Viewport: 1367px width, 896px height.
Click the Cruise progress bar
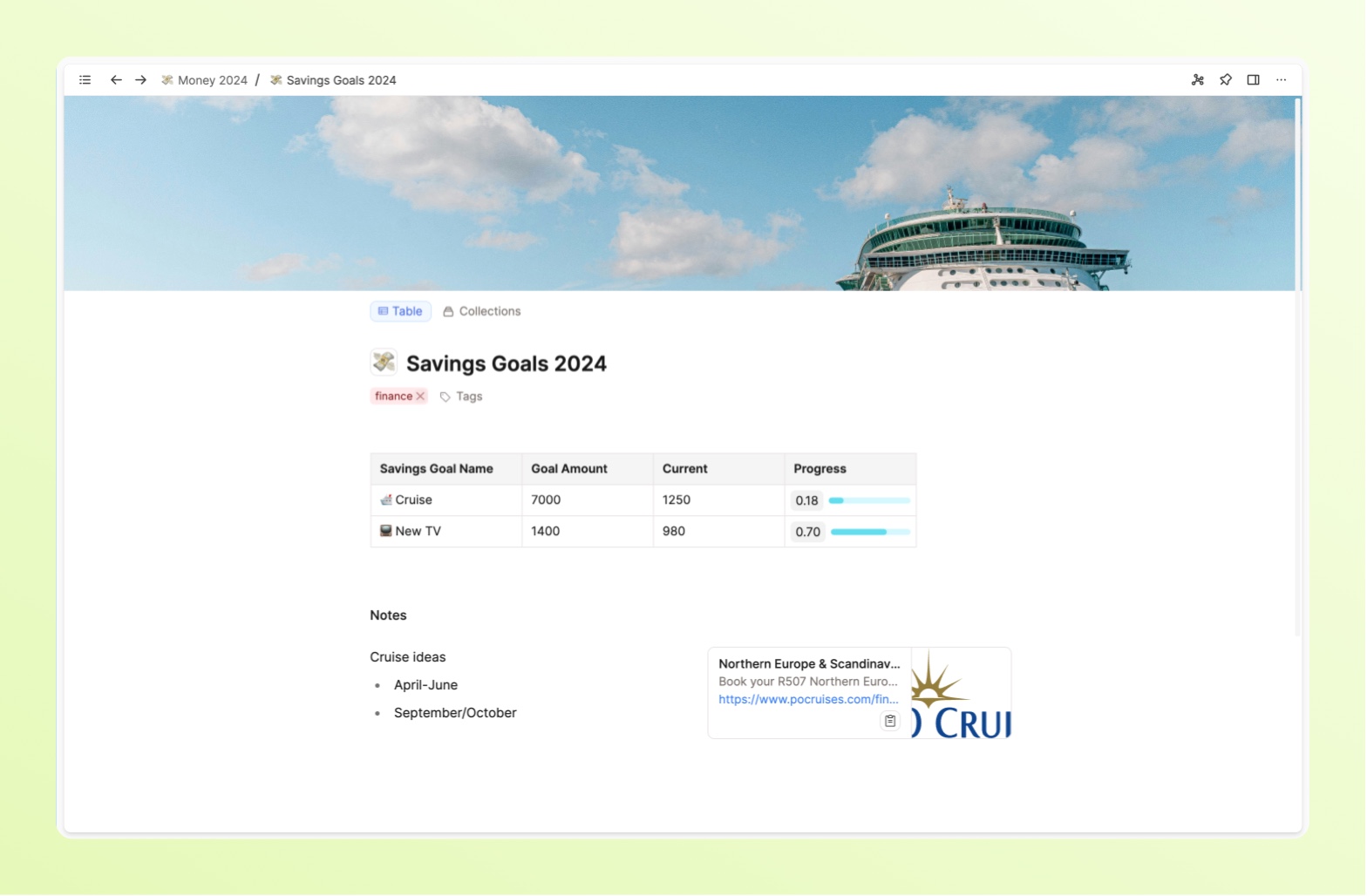(869, 500)
